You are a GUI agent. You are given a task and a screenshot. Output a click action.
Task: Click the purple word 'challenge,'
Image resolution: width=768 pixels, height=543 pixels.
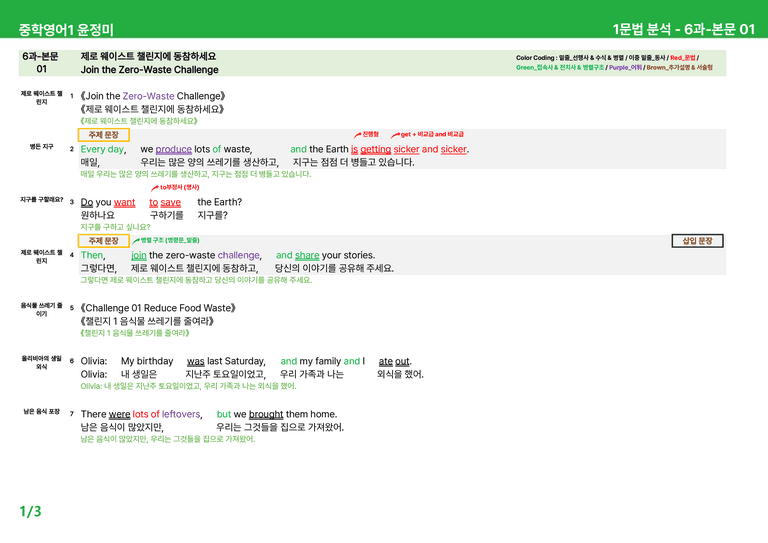coord(240,255)
